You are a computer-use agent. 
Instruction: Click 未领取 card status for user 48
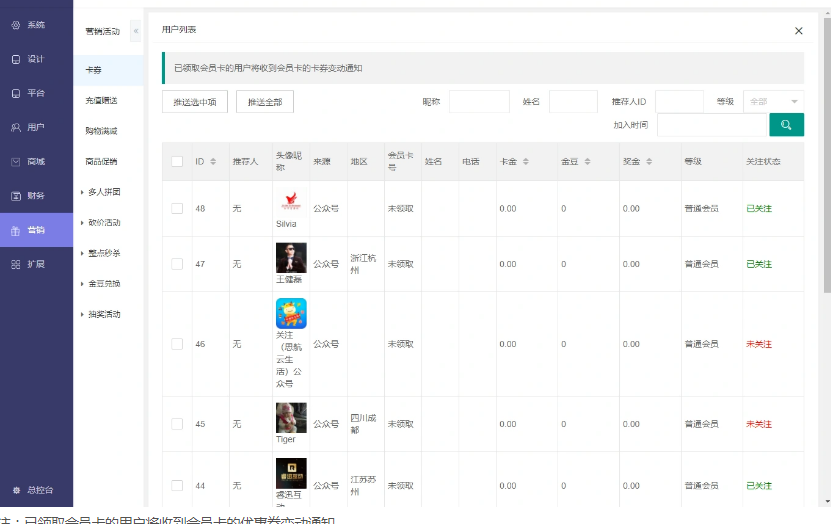click(x=401, y=209)
